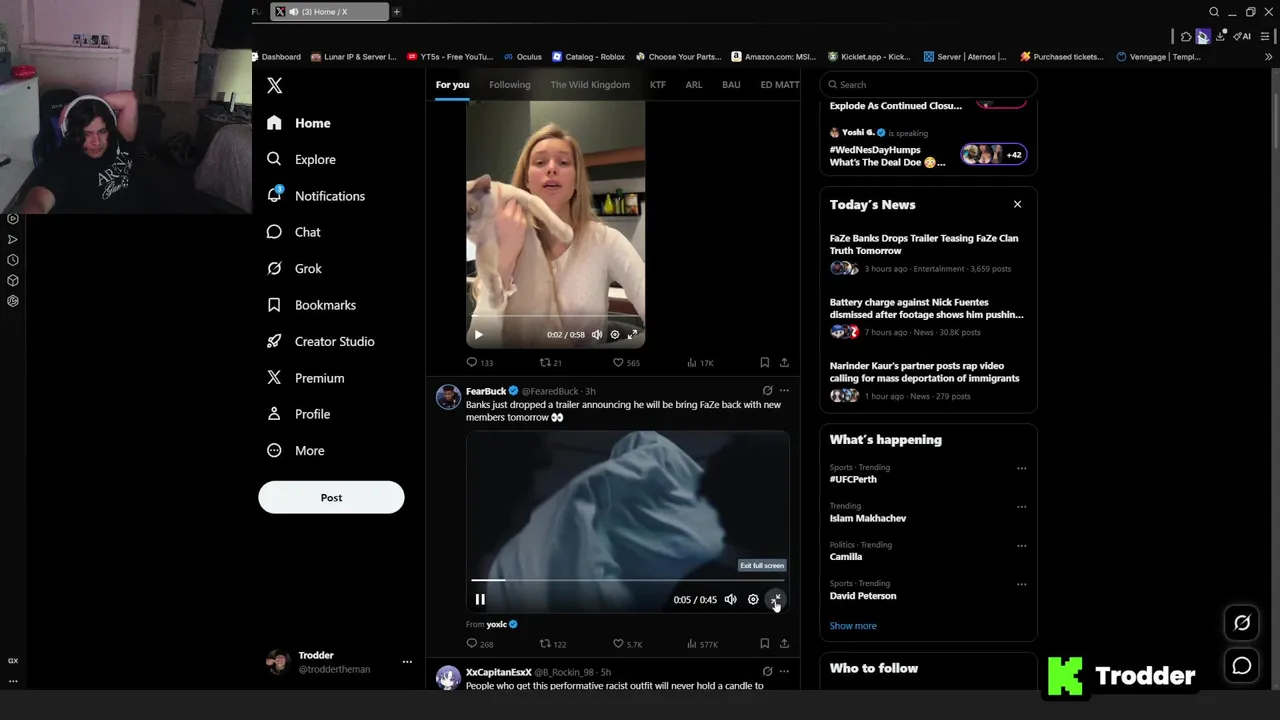
Task: Join the #WedNesDayHumps space avatars +42
Action: click(993, 154)
